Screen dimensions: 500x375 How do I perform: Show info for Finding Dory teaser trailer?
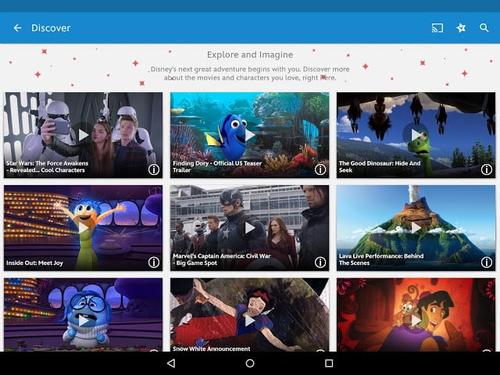click(320, 170)
